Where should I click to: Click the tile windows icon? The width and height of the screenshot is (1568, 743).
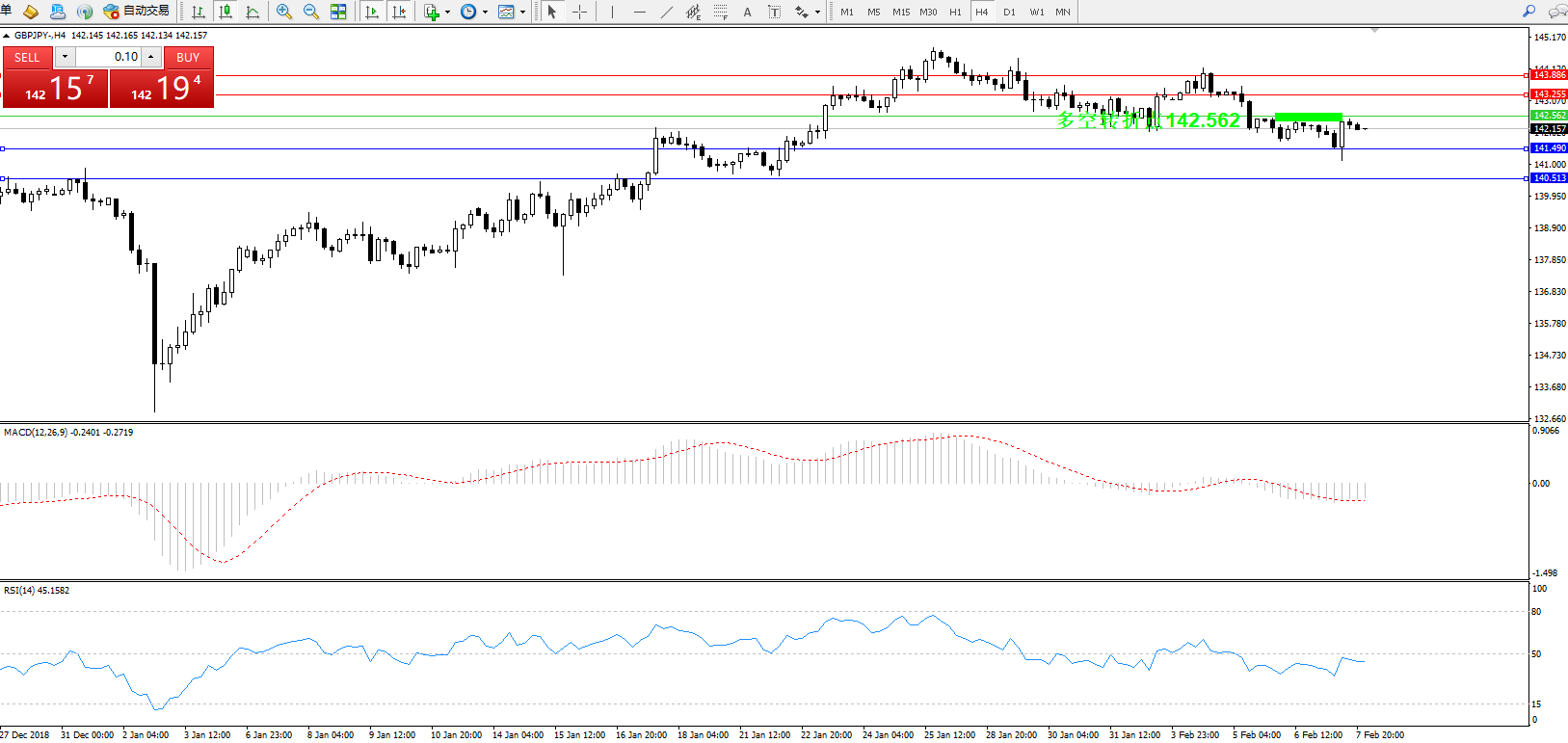pos(338,12)
